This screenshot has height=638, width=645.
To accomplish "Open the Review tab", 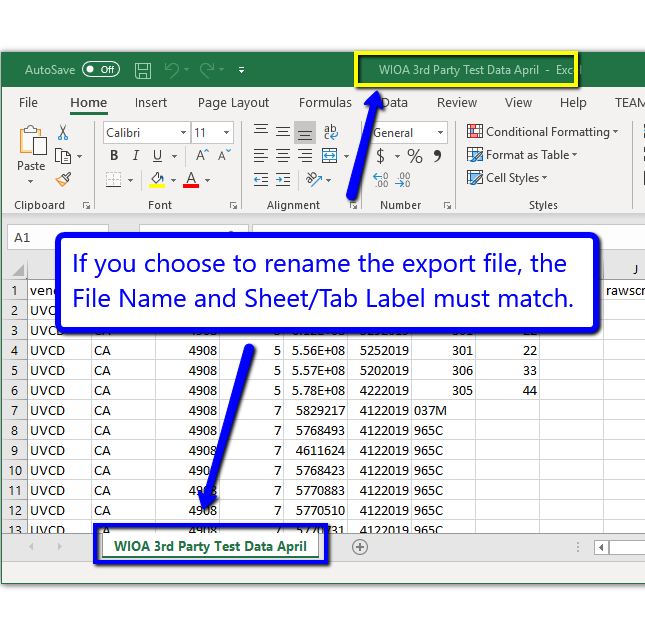I will 457,102.
